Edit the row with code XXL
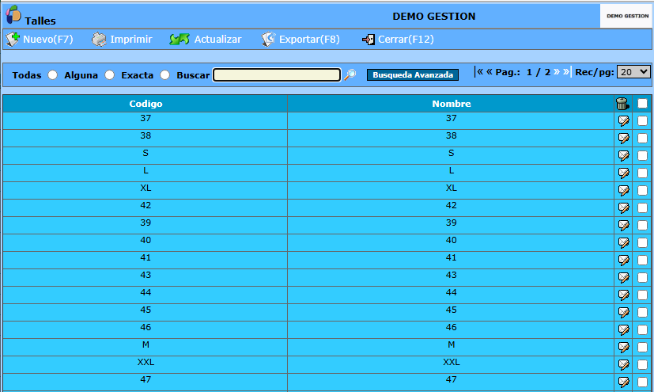 point(623,364)
